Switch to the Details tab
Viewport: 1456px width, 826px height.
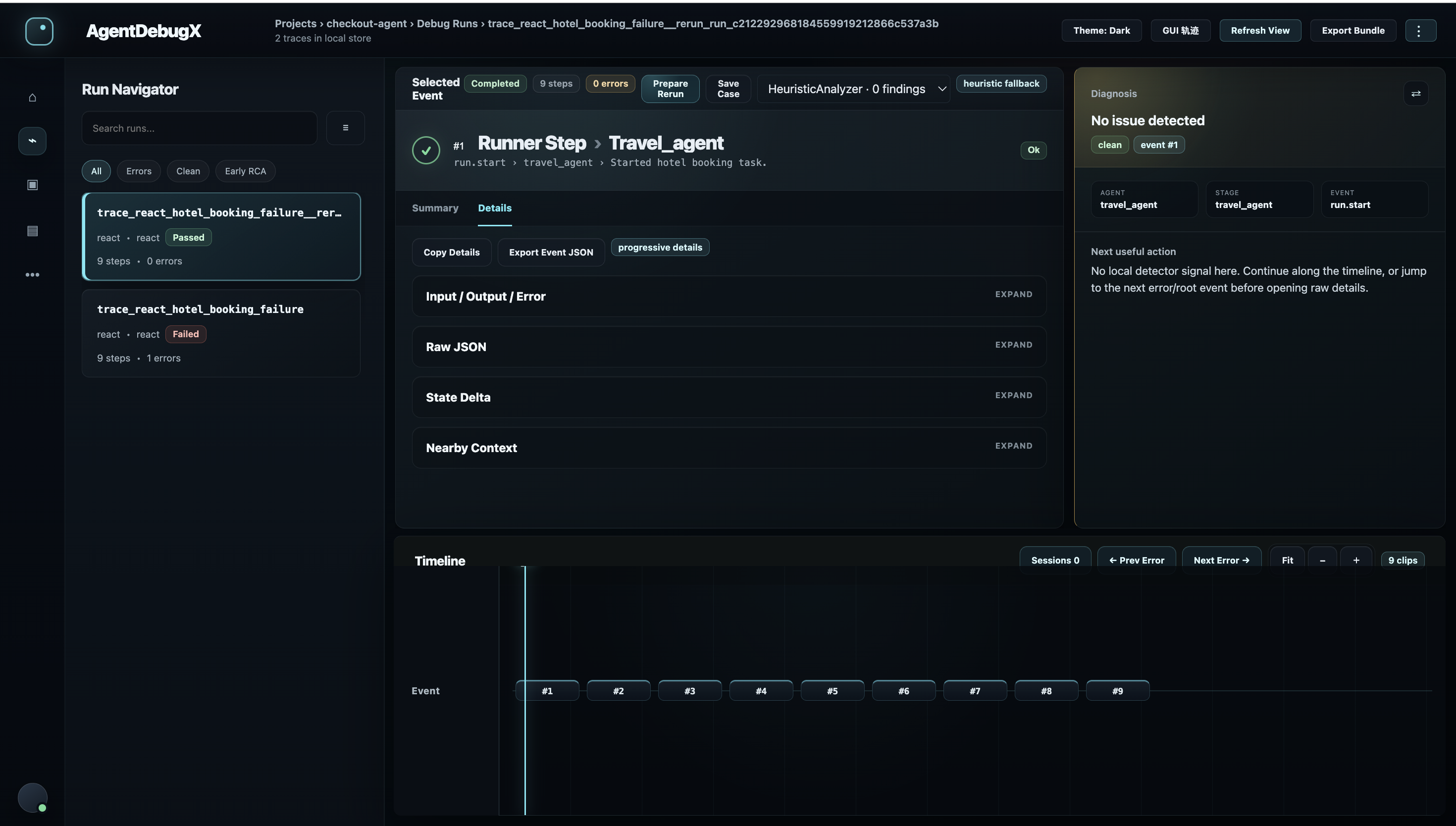click(x=495, y=207)
